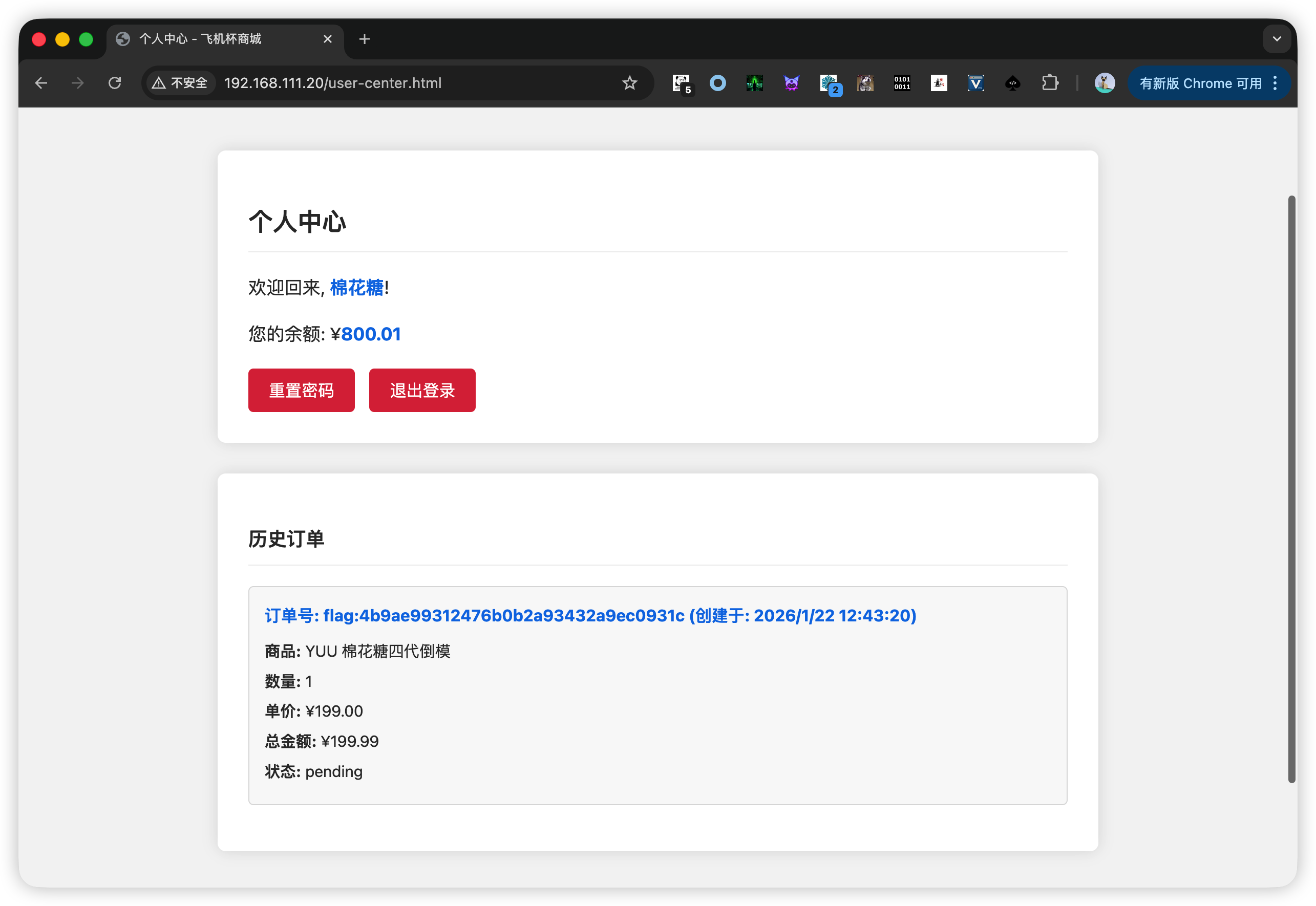Screen dimensions: 1316x906
Task: Click the 退出登录 button
Action: tap(422, 390)
